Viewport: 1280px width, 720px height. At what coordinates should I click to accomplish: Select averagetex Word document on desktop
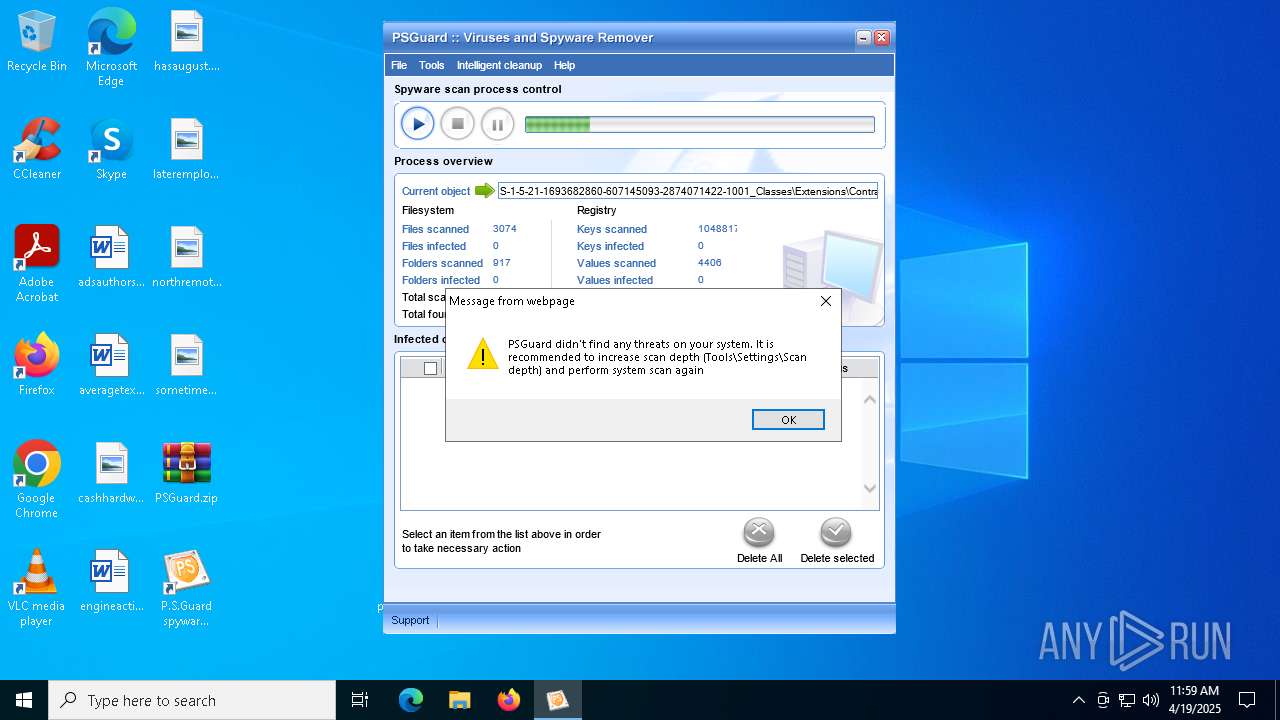(111, 366)
